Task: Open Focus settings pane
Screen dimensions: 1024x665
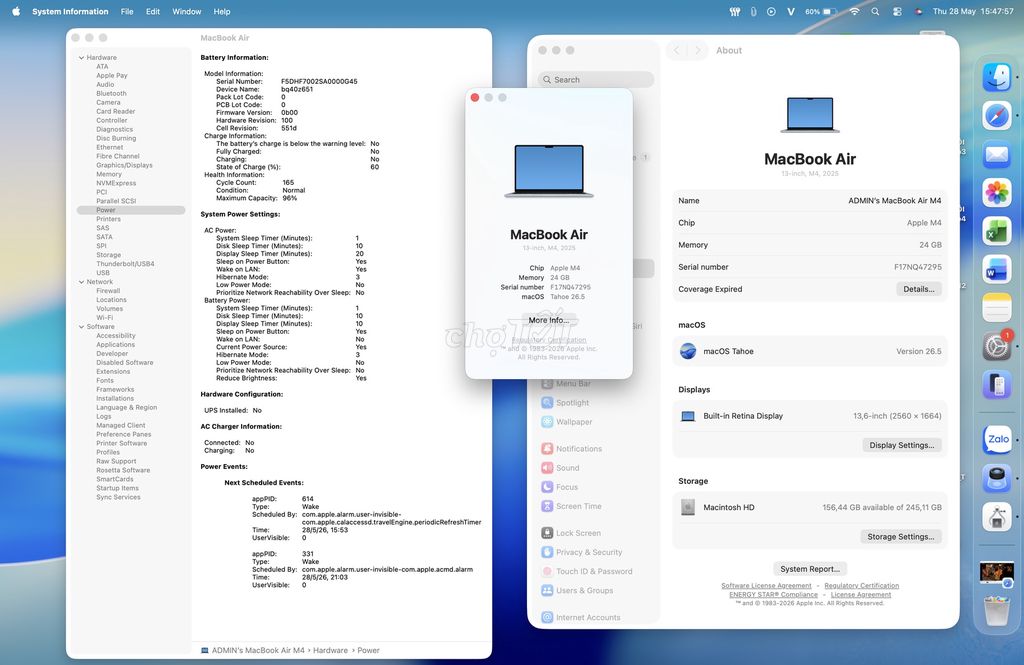Action: [560, 487]
